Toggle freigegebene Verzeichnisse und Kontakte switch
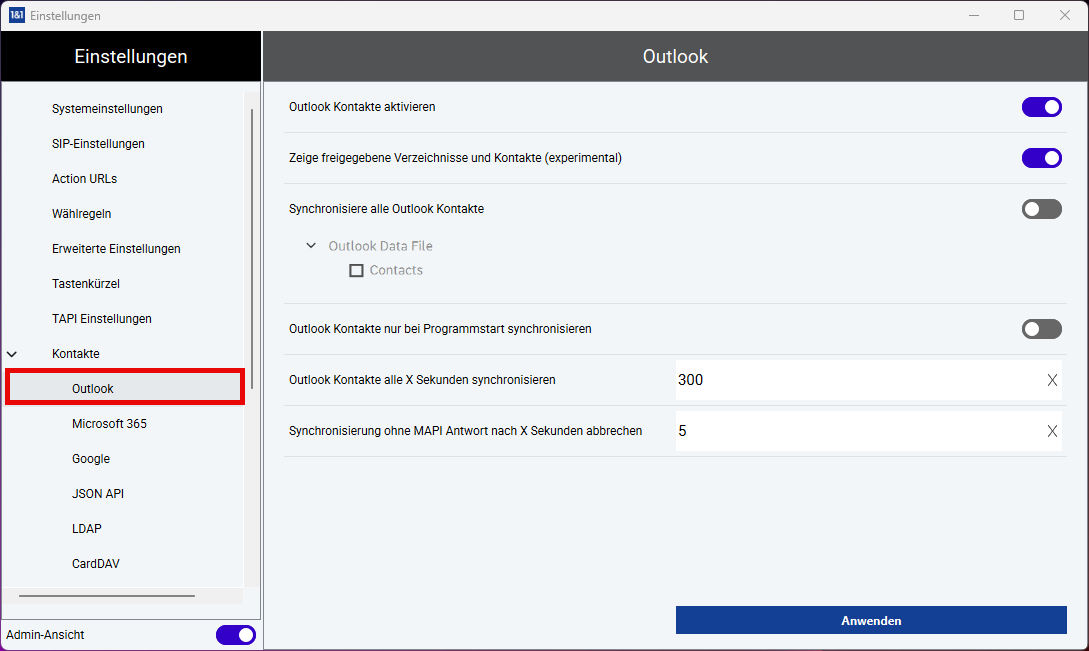The width and height of the screenshot is (1089, 651). [1041, 158]
